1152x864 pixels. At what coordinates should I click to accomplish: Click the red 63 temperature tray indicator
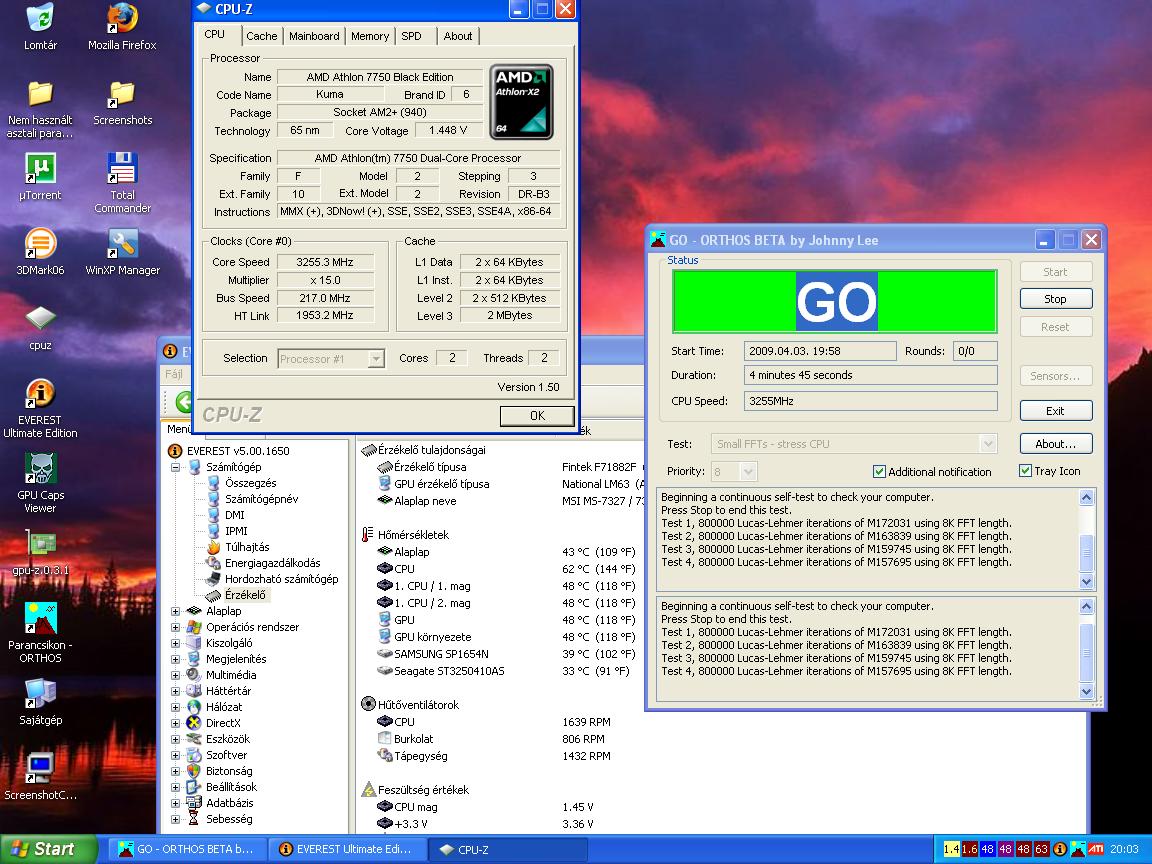1042,849
